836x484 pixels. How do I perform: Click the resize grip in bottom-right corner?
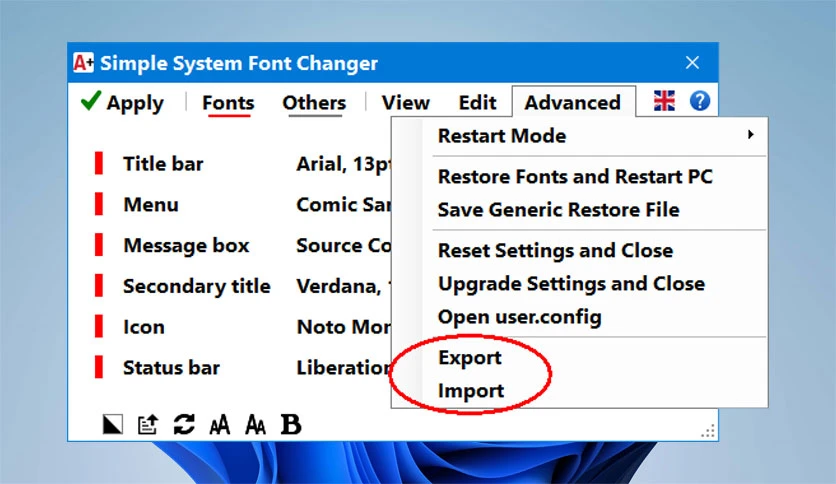[x=708, y=431]
